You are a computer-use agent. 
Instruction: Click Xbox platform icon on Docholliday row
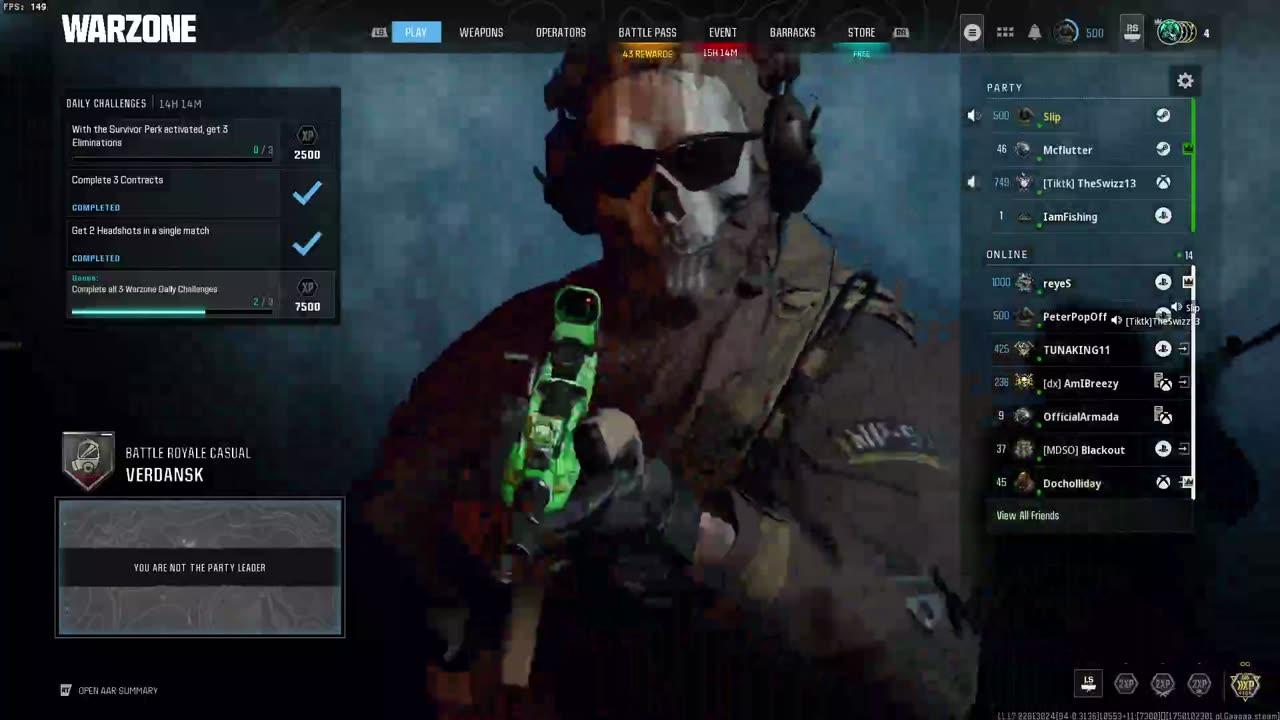tap(1163, 483)
